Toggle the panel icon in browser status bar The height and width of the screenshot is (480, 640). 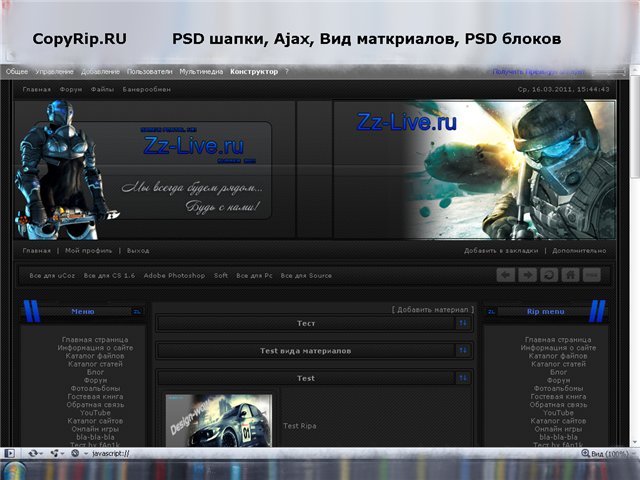[9, 453]
